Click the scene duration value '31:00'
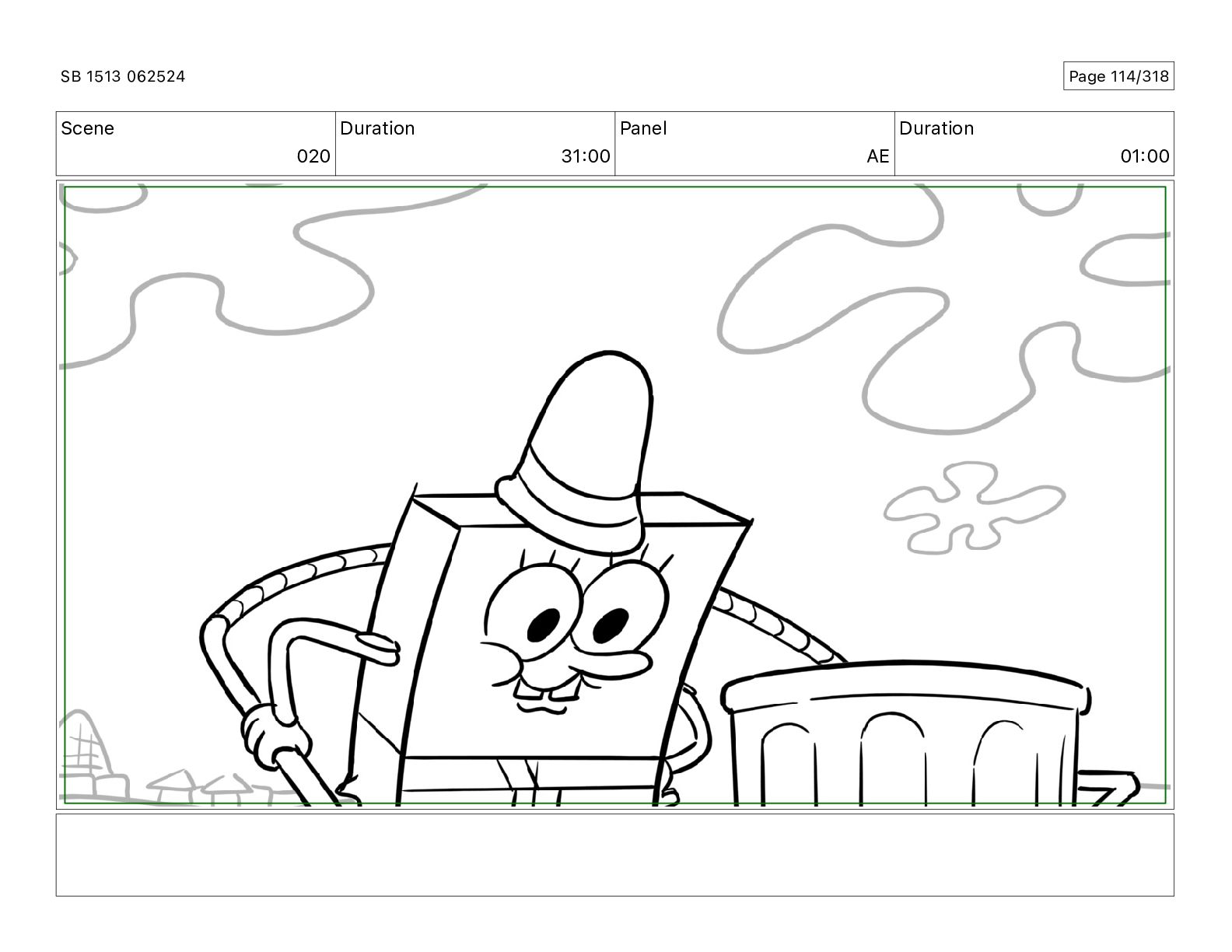The height and width of the screenshot is (952, 1232). click(x=586, y=156)
